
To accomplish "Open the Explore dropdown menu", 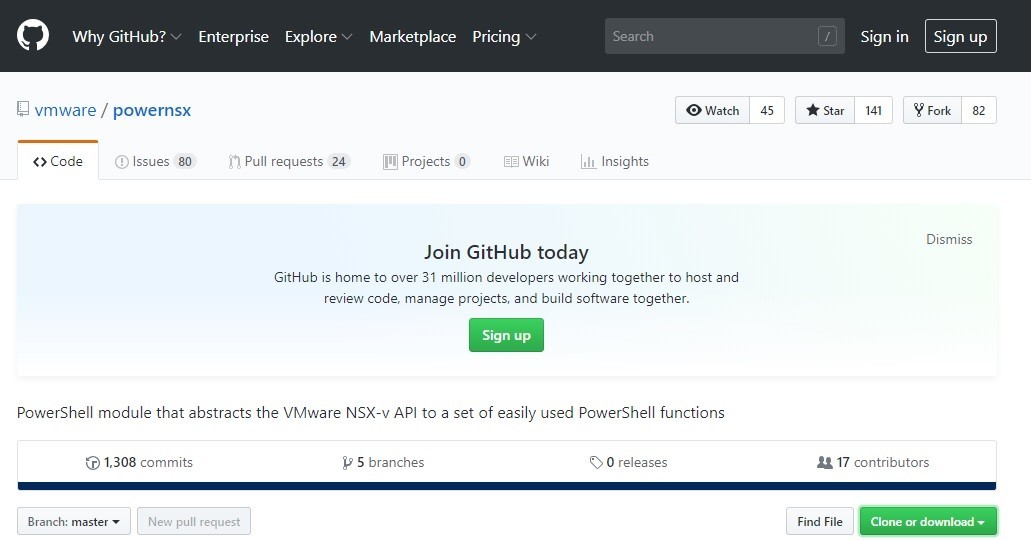I will [318, 36].
